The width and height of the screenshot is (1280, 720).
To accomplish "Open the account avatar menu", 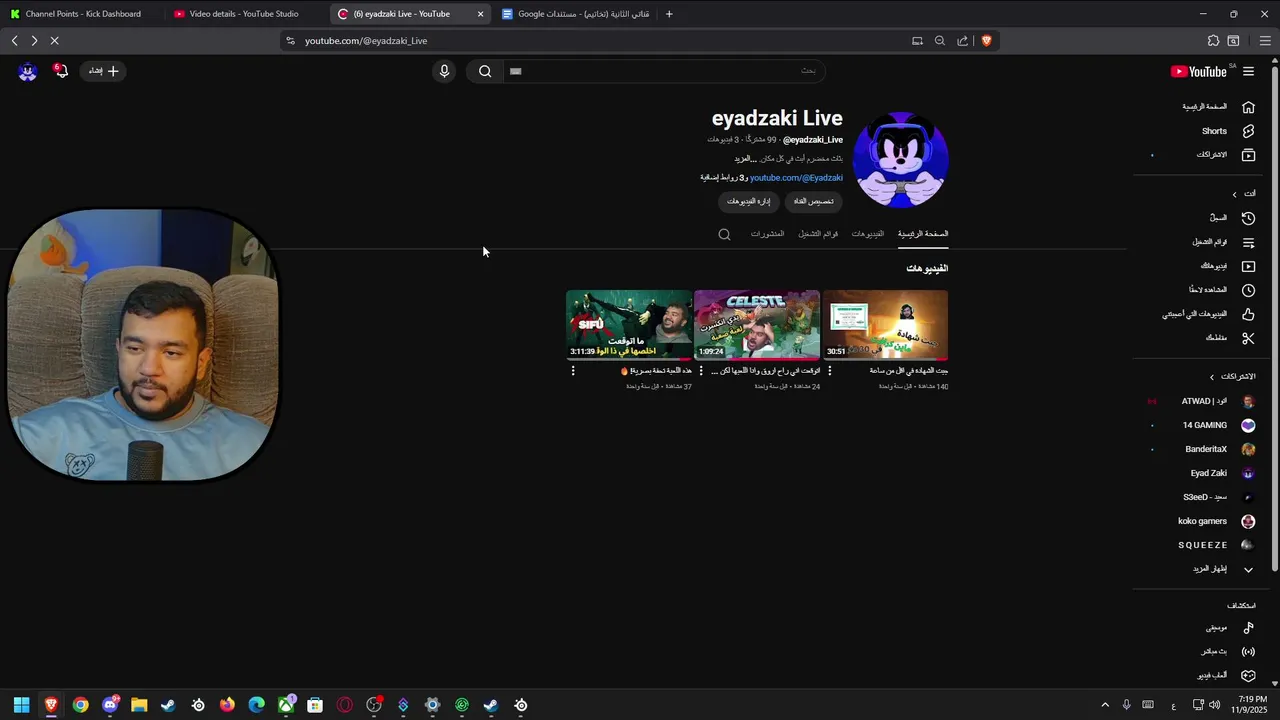I will (27, 71).
